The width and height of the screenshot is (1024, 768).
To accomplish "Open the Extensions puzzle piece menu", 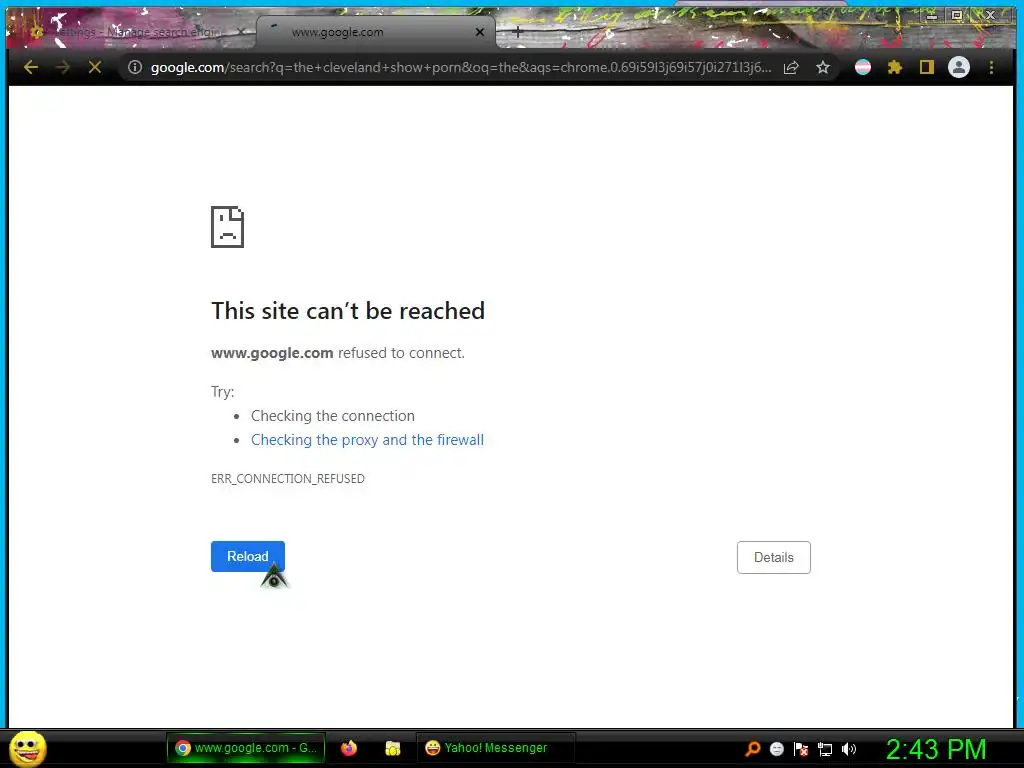I will pos(895,67).
